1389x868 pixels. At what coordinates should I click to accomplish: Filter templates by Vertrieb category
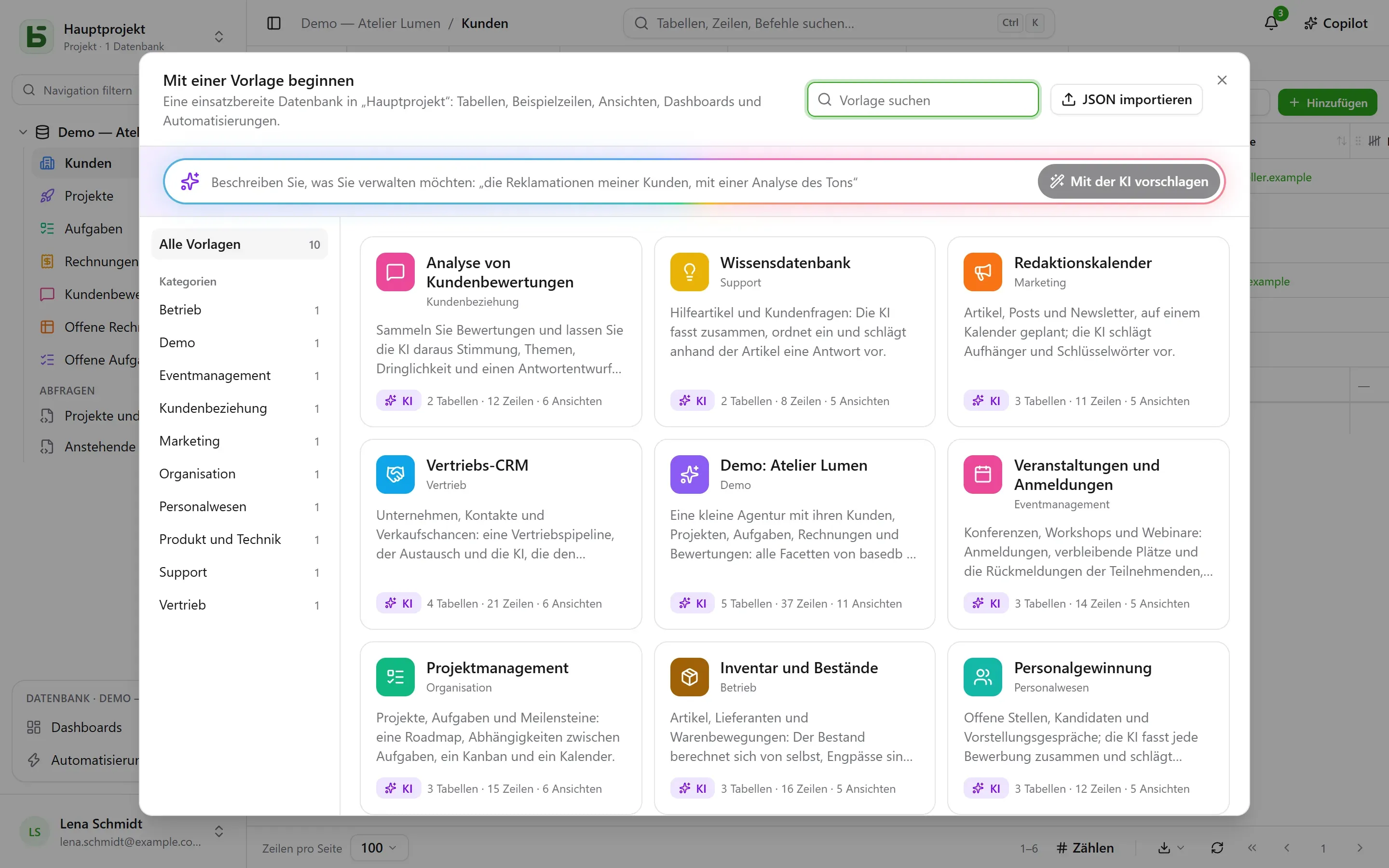(239, 605)
